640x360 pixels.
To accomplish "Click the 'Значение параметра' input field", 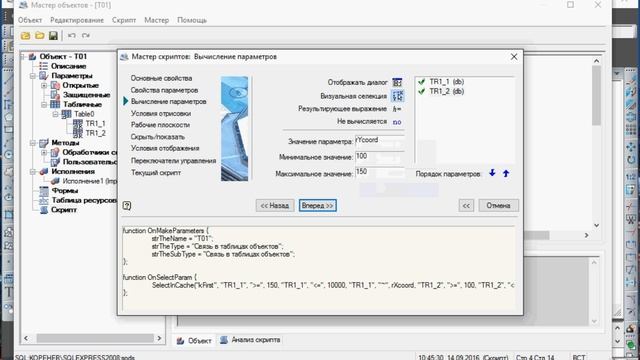I will 380,140.
